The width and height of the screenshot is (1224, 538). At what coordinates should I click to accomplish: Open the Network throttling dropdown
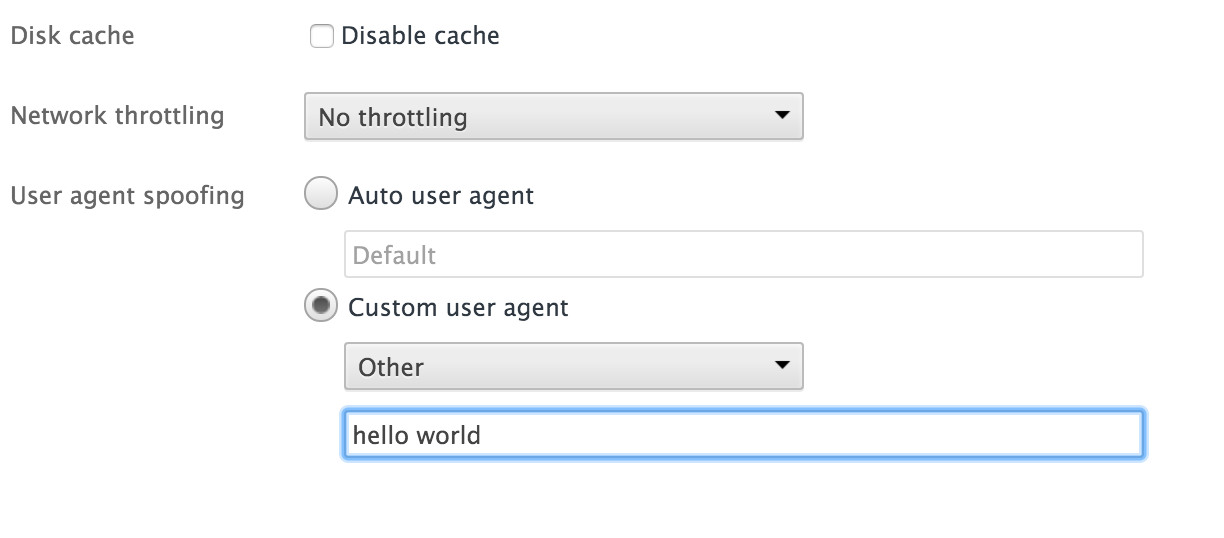click(553, 117)
